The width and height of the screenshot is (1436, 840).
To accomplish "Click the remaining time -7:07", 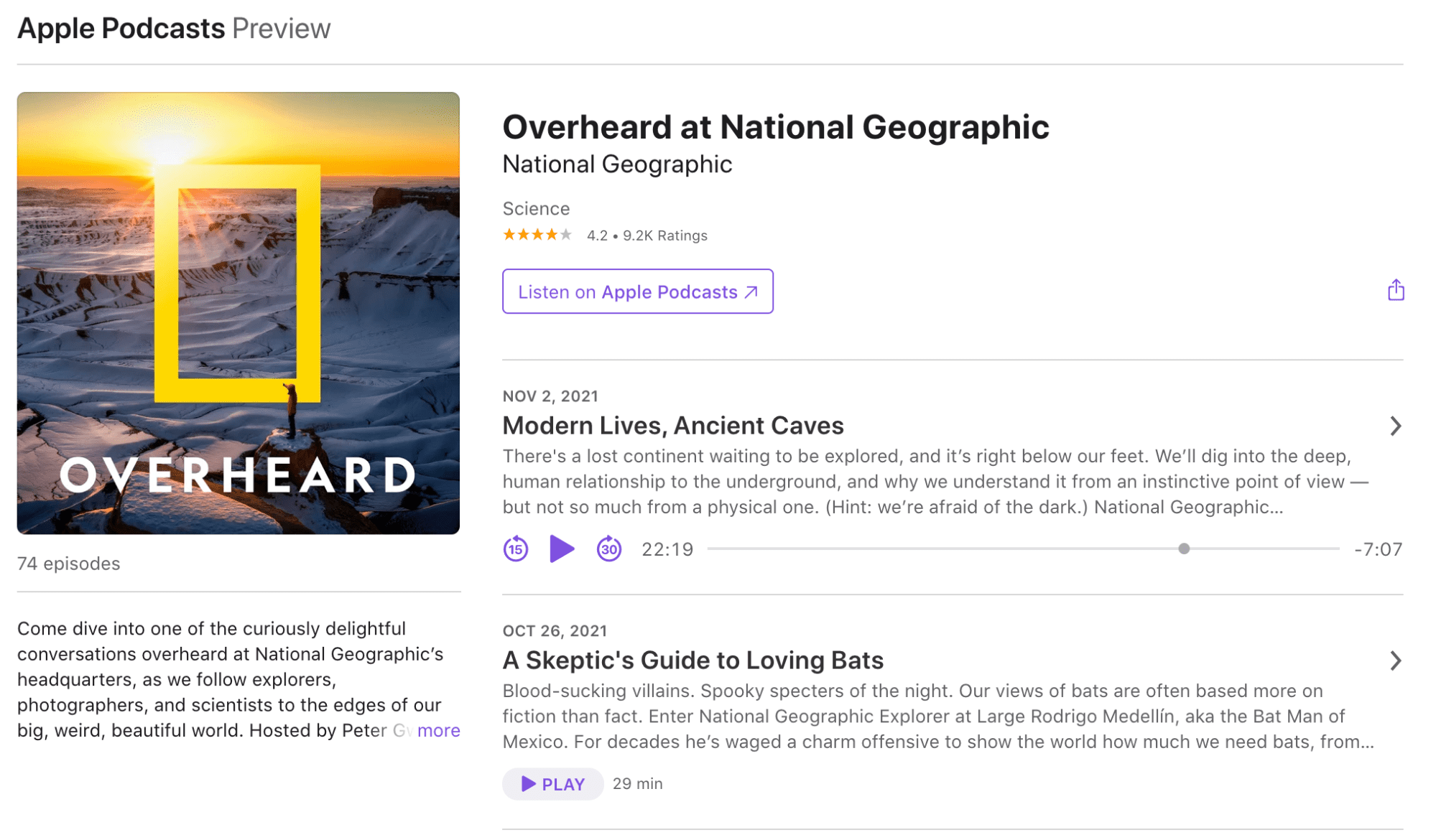I will [x=1378, y=549].
